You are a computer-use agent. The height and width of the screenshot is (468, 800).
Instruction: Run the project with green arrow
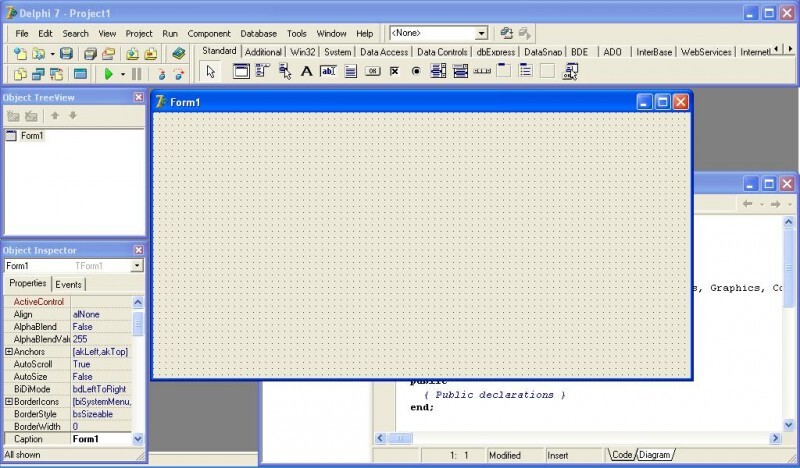[x=108, y=75]
